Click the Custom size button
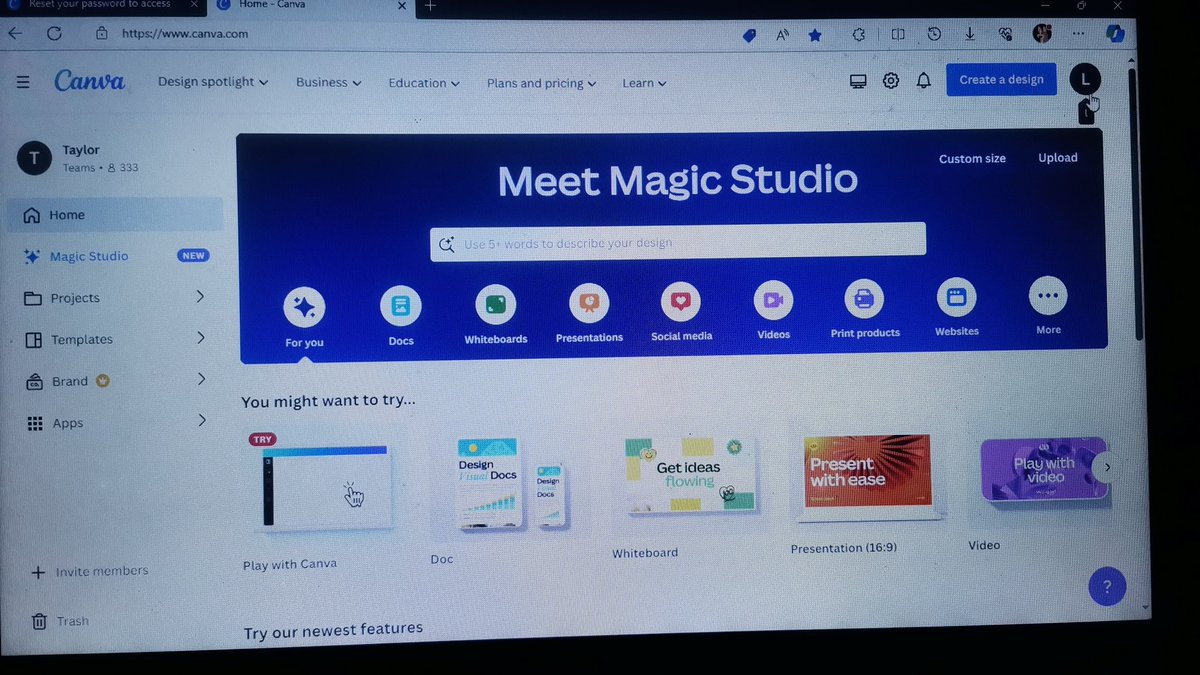Image resolution: width=1200 pixels, height=675 pixels. (972, 159)
